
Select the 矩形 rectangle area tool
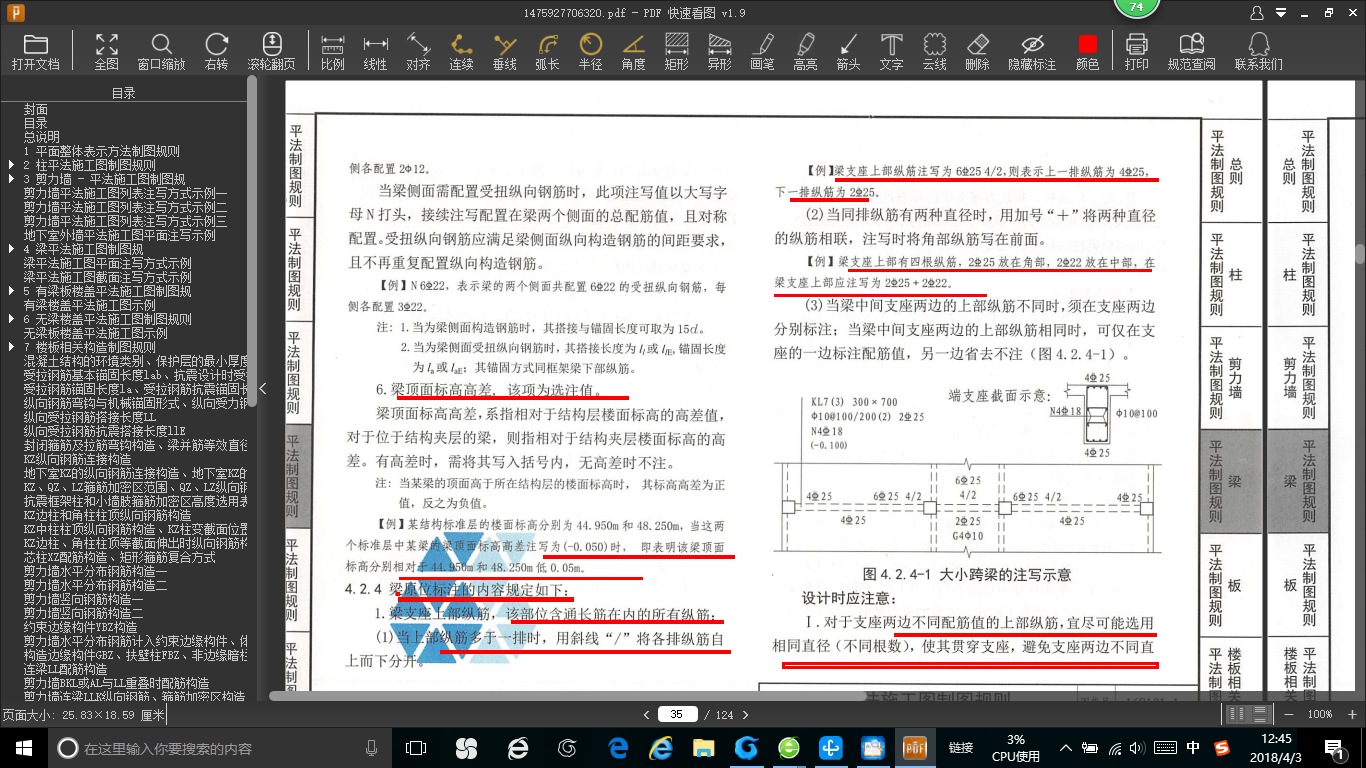(677, 51)
